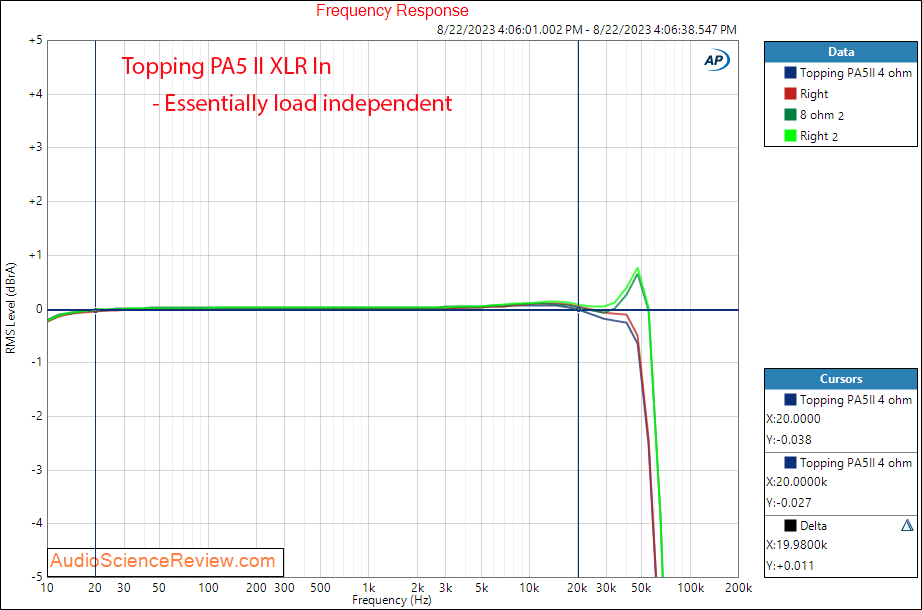Image resolution: width=922 pixels, height=610 pixels.
Task: Click the X:20.0000k cursor value
Action: click(x=797, y=482)
